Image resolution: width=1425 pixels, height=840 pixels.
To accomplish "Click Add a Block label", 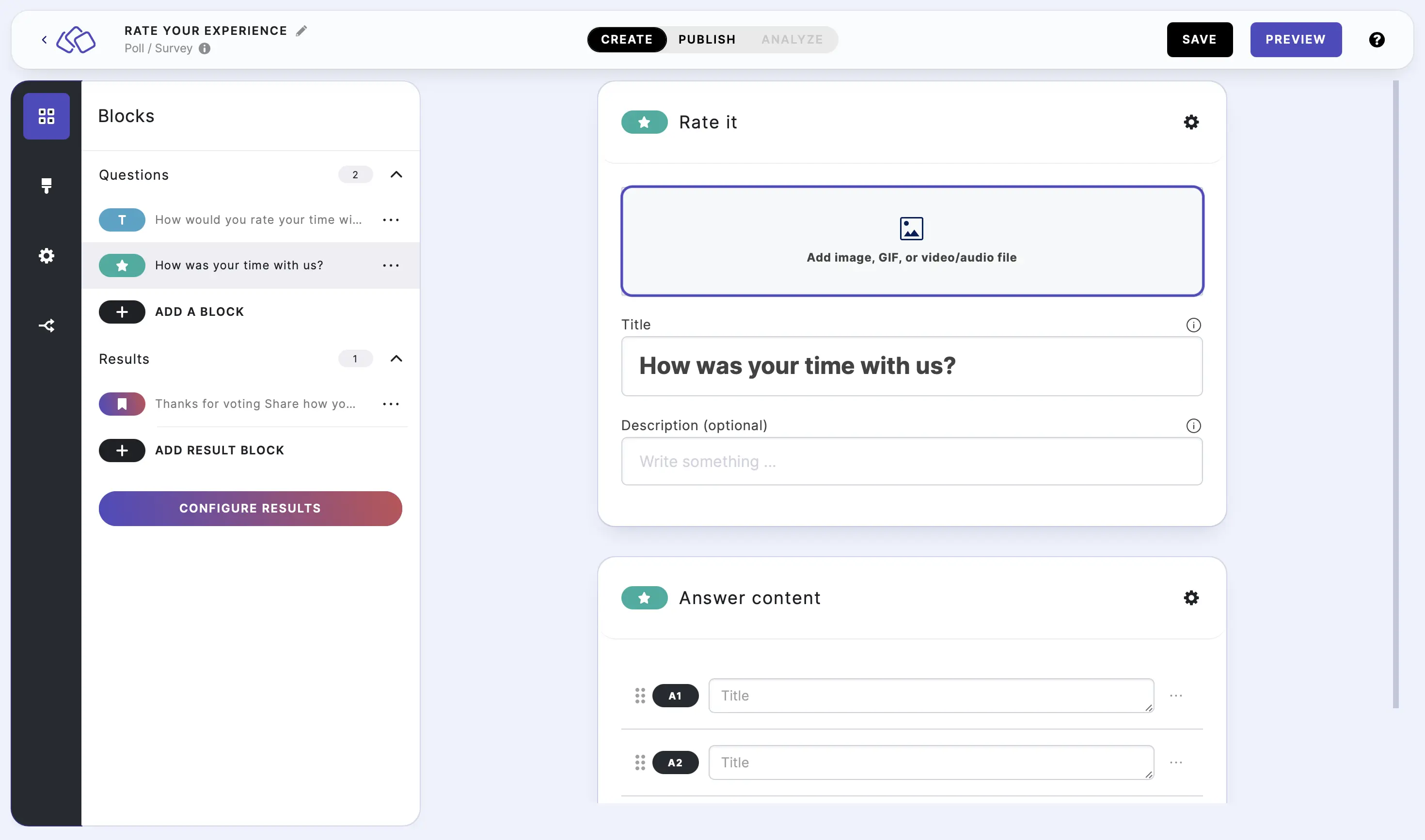I will (x=199, y=312).
